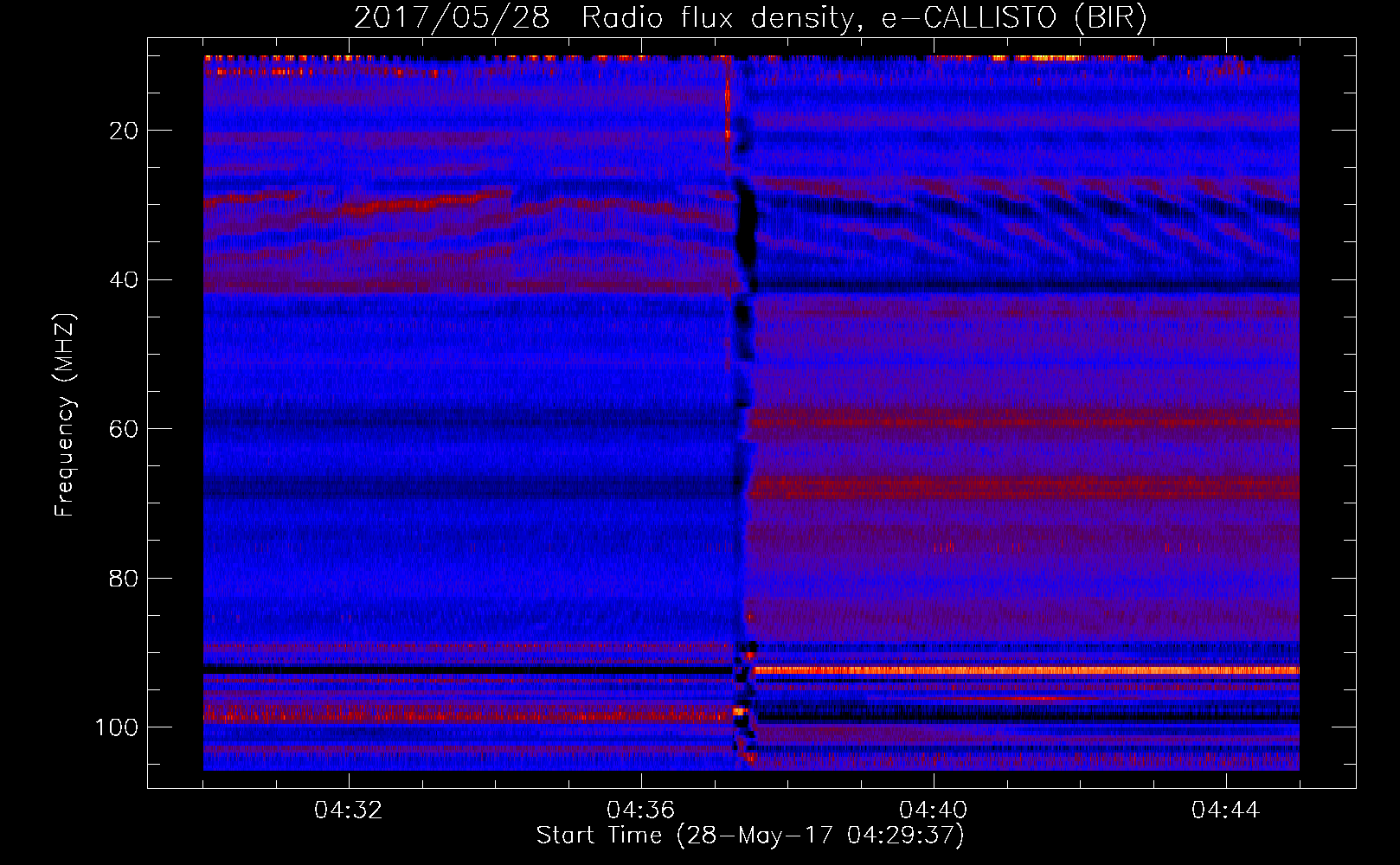Screen dimensions: 1400x865
Task: Click the 04:32 time tick label
Action: (x=349, y=811)
